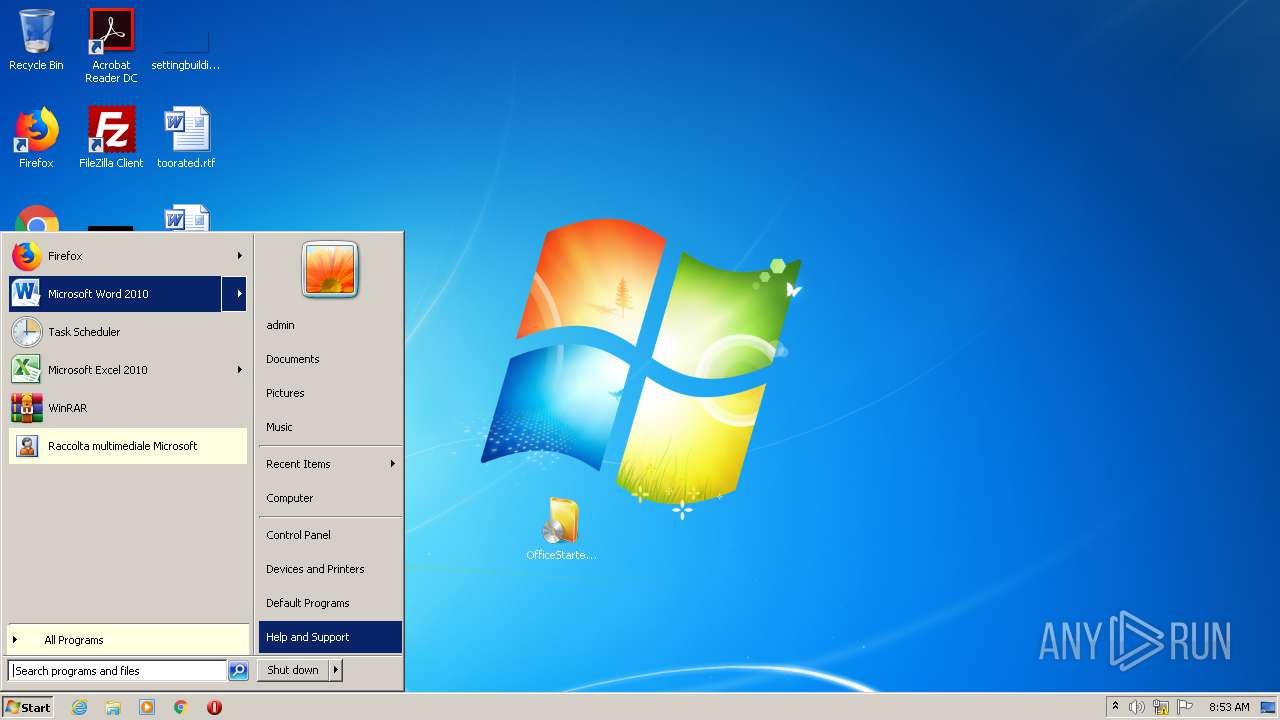Open Chrome from taskbar

181,707
